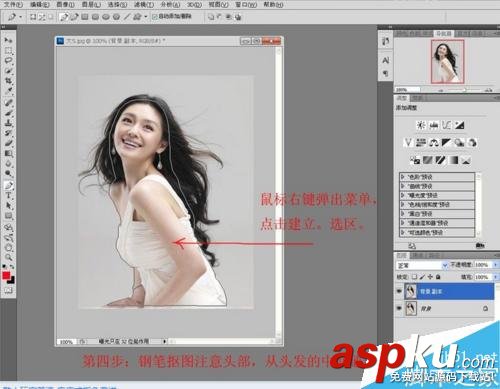The image size is (500, 389).
Task: Enable Shape Layers mode in options bar
Action: [x=34, y=17]
